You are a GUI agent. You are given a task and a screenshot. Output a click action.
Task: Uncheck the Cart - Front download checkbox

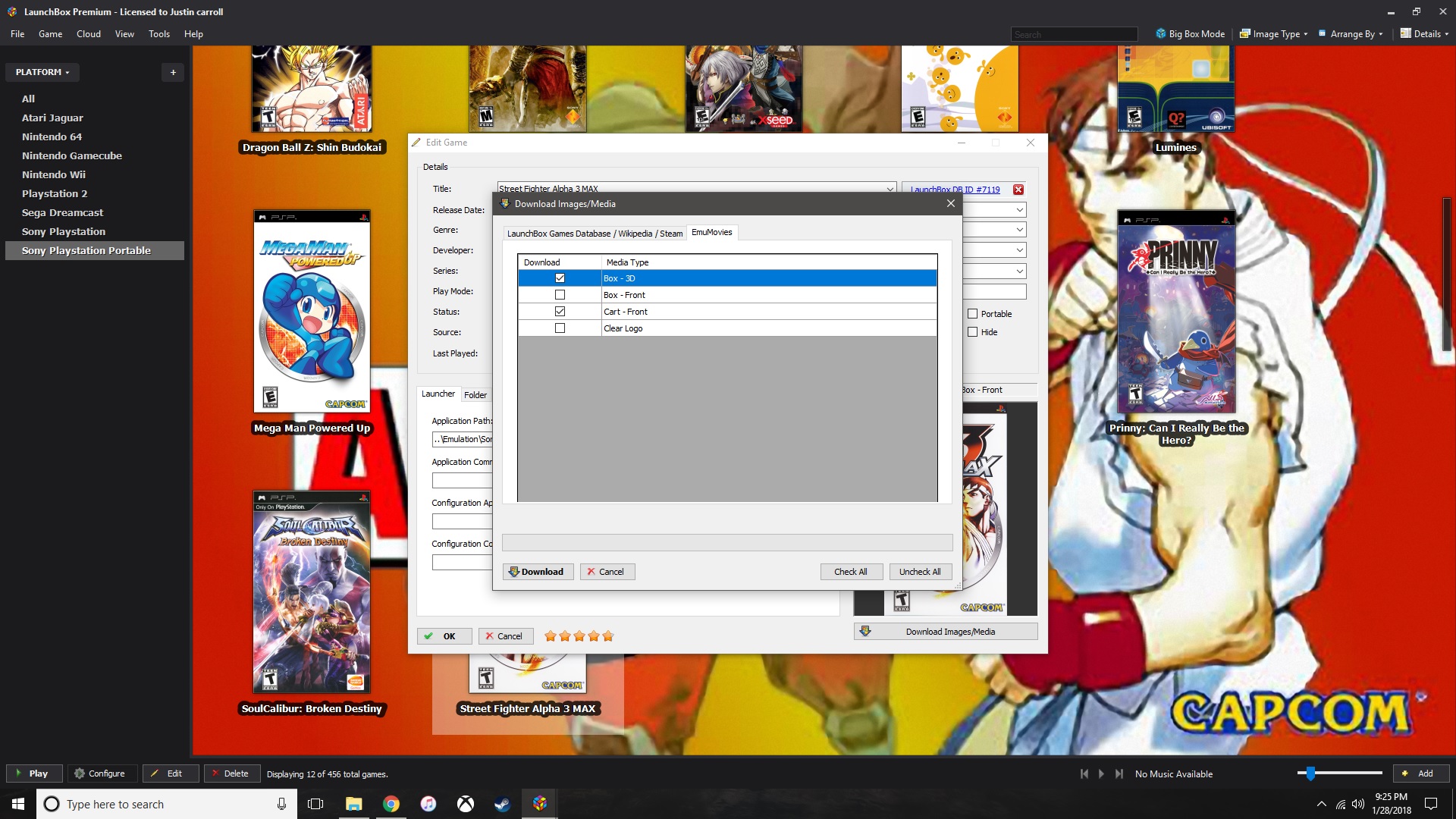560,312
